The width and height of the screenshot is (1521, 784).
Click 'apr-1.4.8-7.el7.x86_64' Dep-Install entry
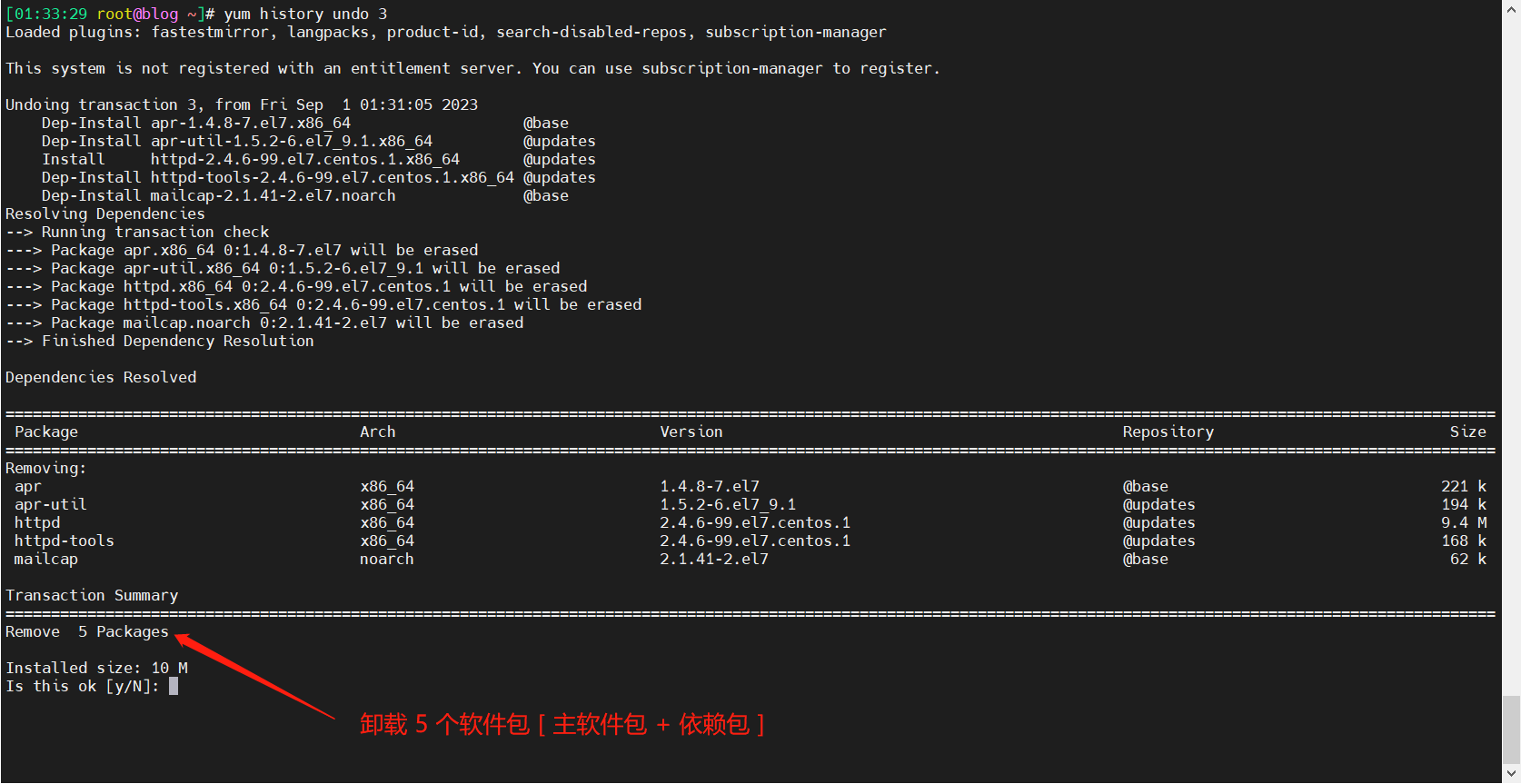[251, 123]
